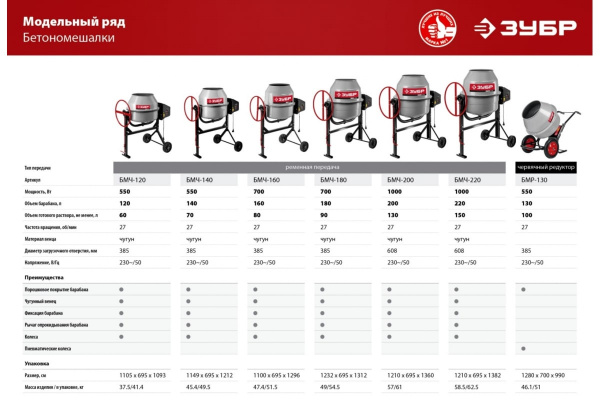Screen dimensions: 600x400
Task: Select the БМЧ-120 article cell
Action: [x=142, y=180]
